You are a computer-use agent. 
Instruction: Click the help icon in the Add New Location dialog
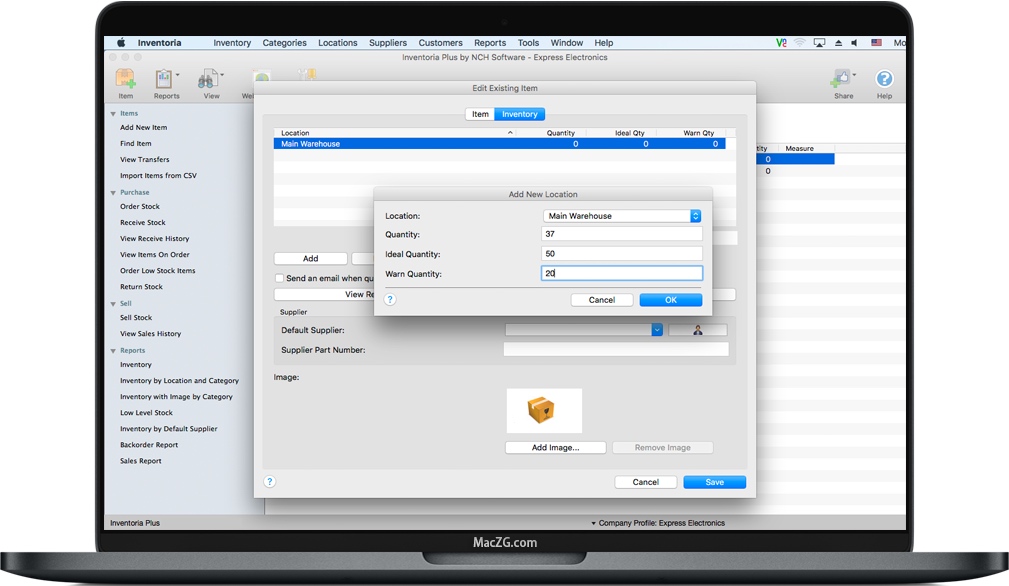tap(392, 298)
